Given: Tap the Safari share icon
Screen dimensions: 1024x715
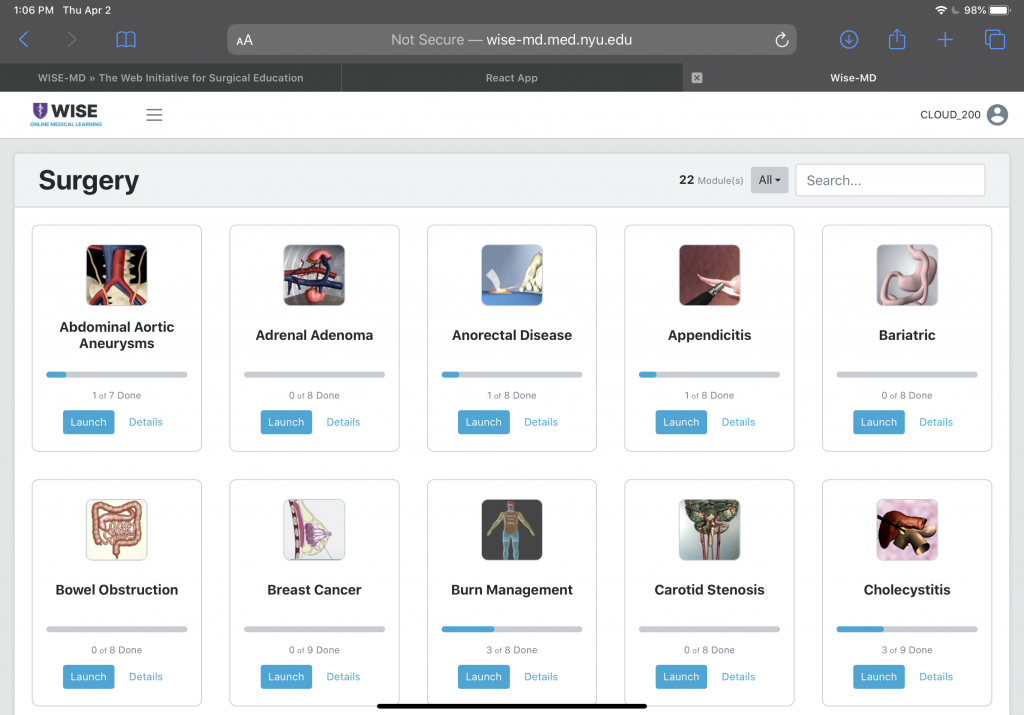Looking at the screenshot, I should coord(897,40).
